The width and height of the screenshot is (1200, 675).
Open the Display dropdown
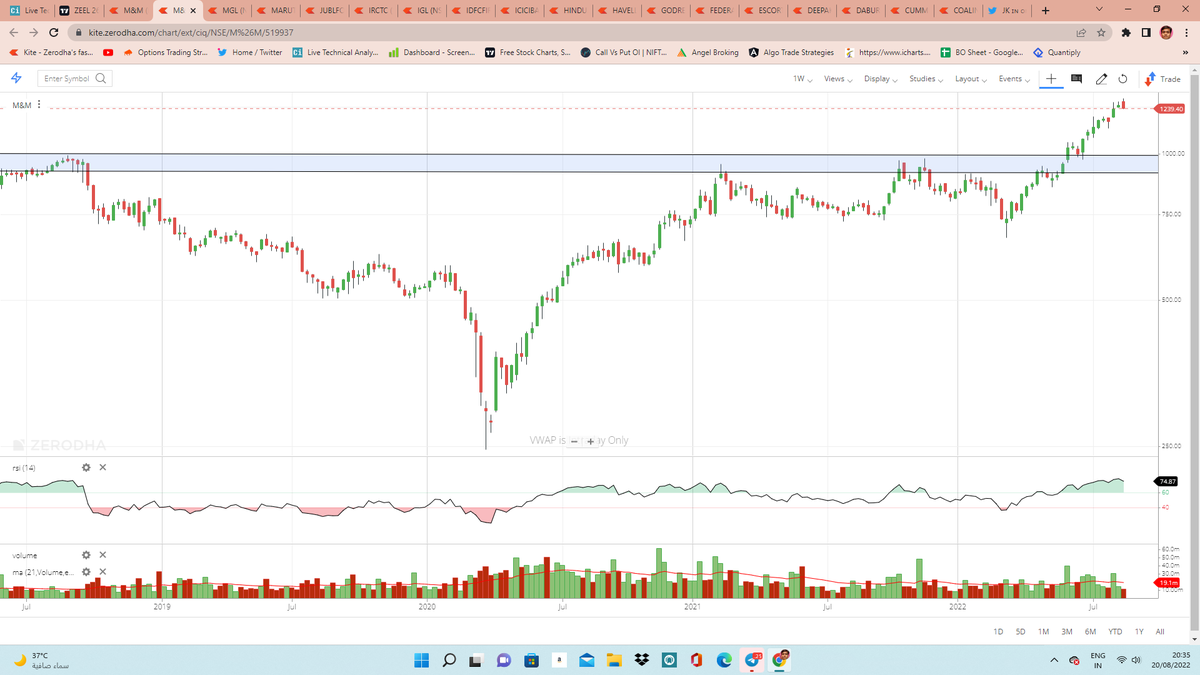coord(881,78)
